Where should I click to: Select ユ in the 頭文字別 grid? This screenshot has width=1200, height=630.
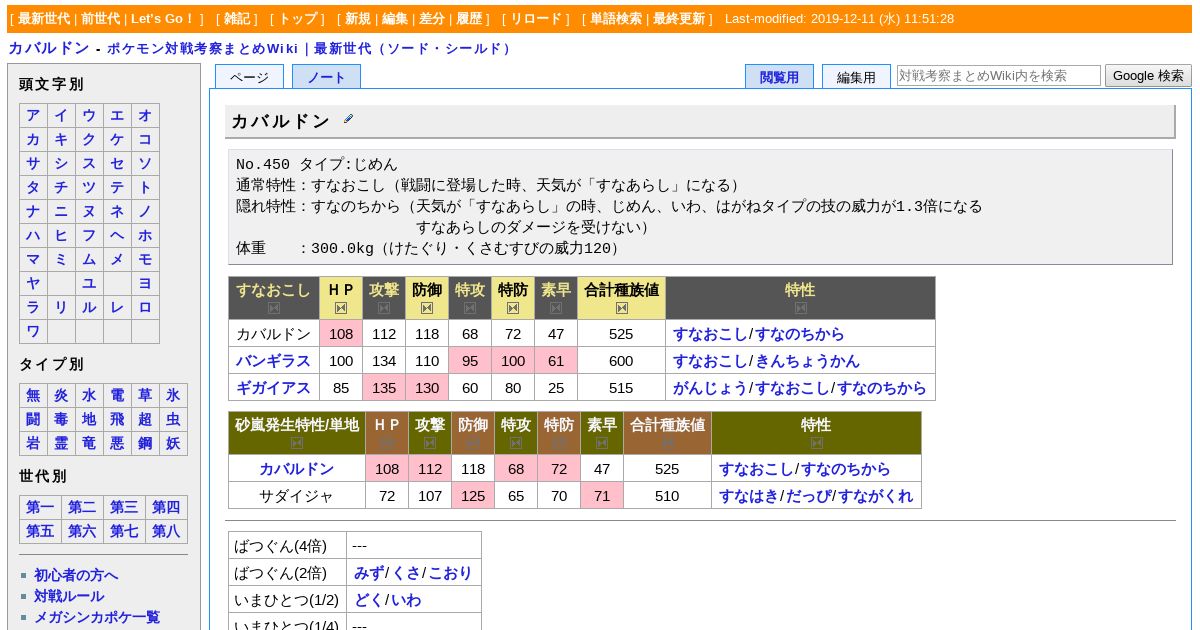click(x=89, y=283)
